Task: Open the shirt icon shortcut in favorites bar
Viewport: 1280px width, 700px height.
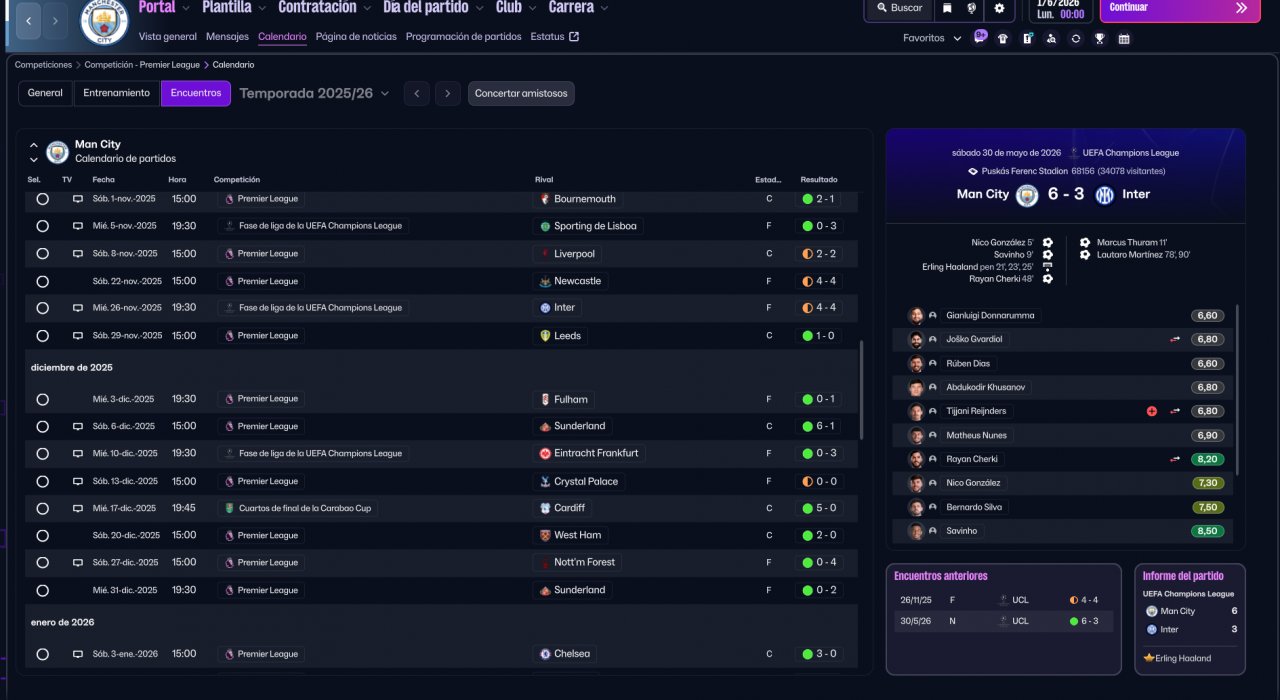Action: pyautogui.click(x=1003, y=39)
